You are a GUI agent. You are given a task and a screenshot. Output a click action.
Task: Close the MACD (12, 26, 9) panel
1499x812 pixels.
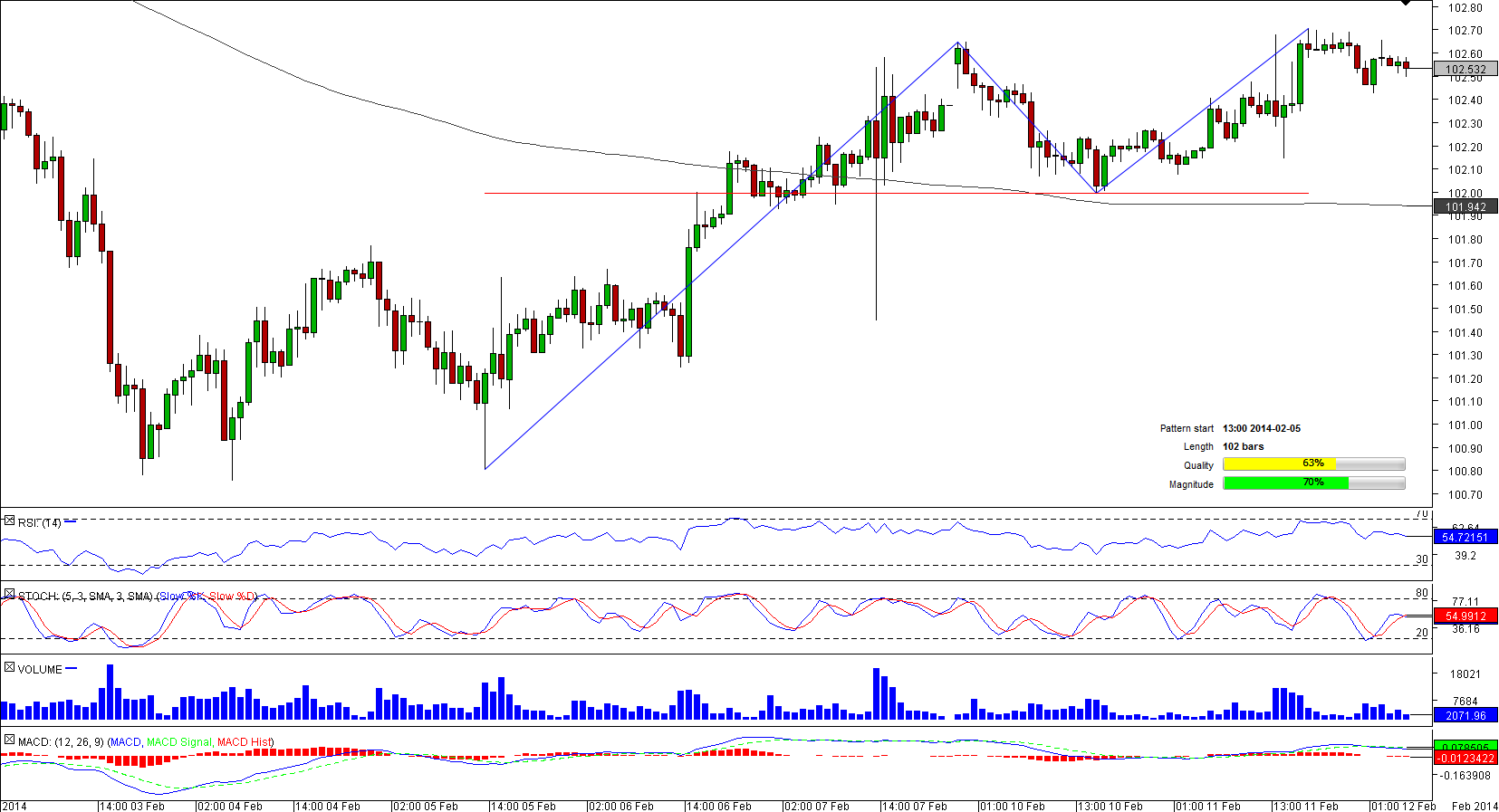(9, 740)
